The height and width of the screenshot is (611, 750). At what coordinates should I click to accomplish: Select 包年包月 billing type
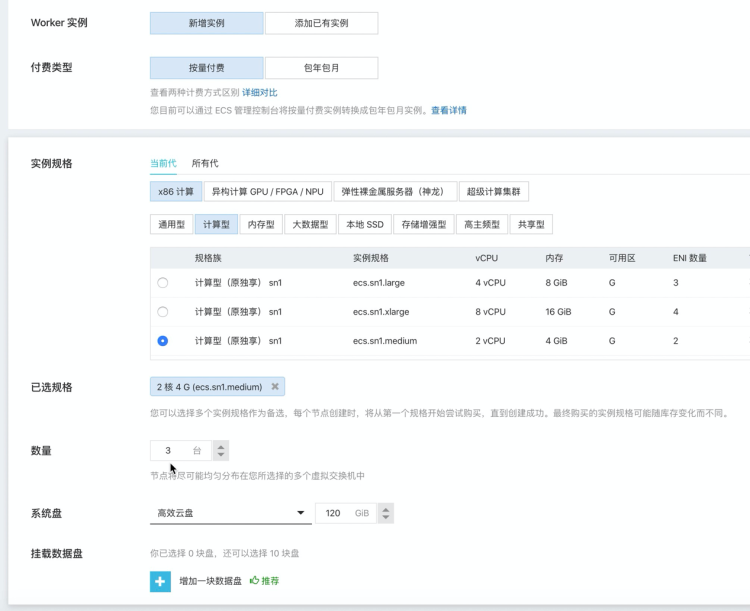pos(321,68)
